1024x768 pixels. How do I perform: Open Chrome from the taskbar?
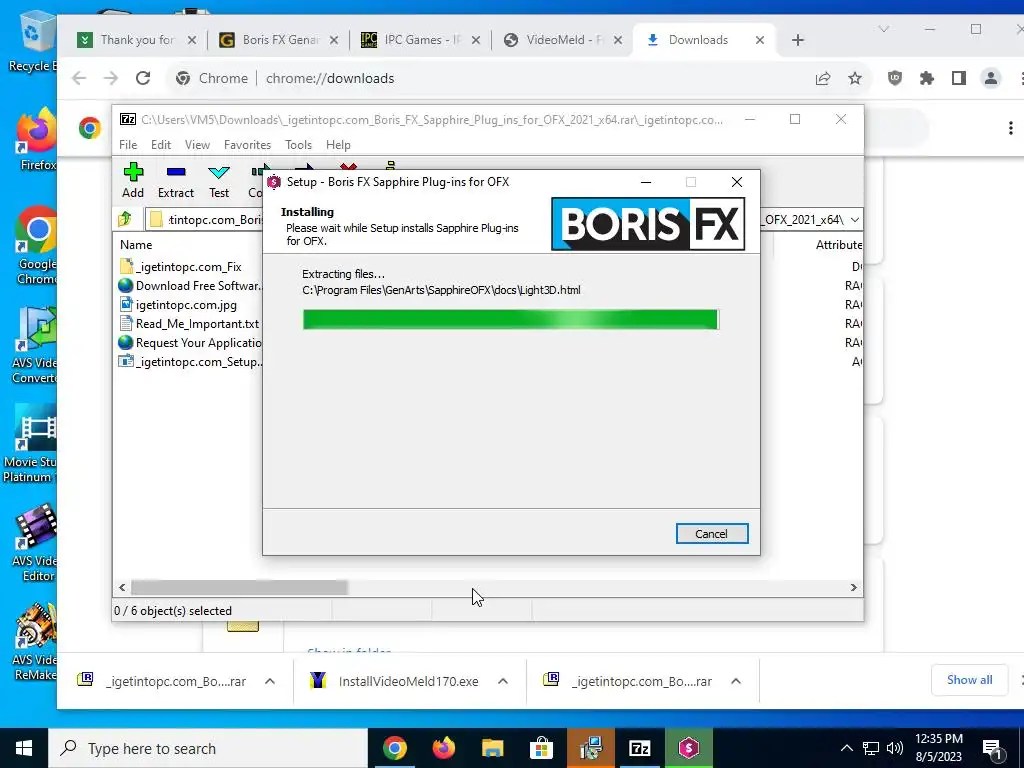(x=394, y=748)
